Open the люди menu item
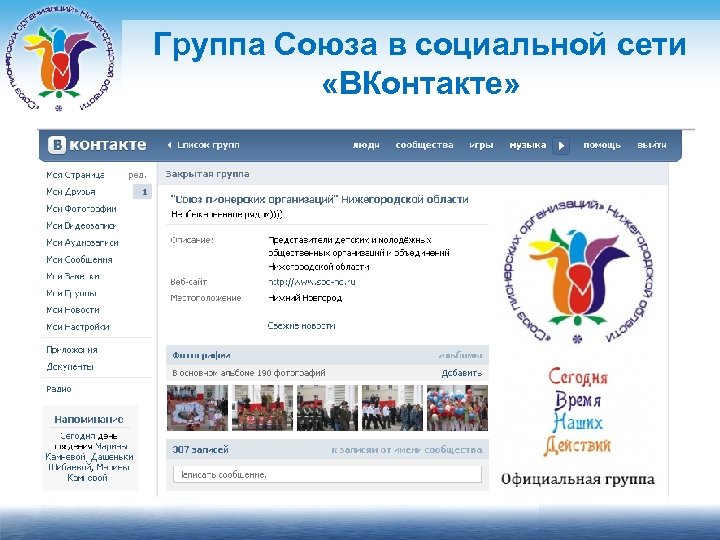Image resolution: width=720 pixels, height=540 pixels. [x=366, y=145]
